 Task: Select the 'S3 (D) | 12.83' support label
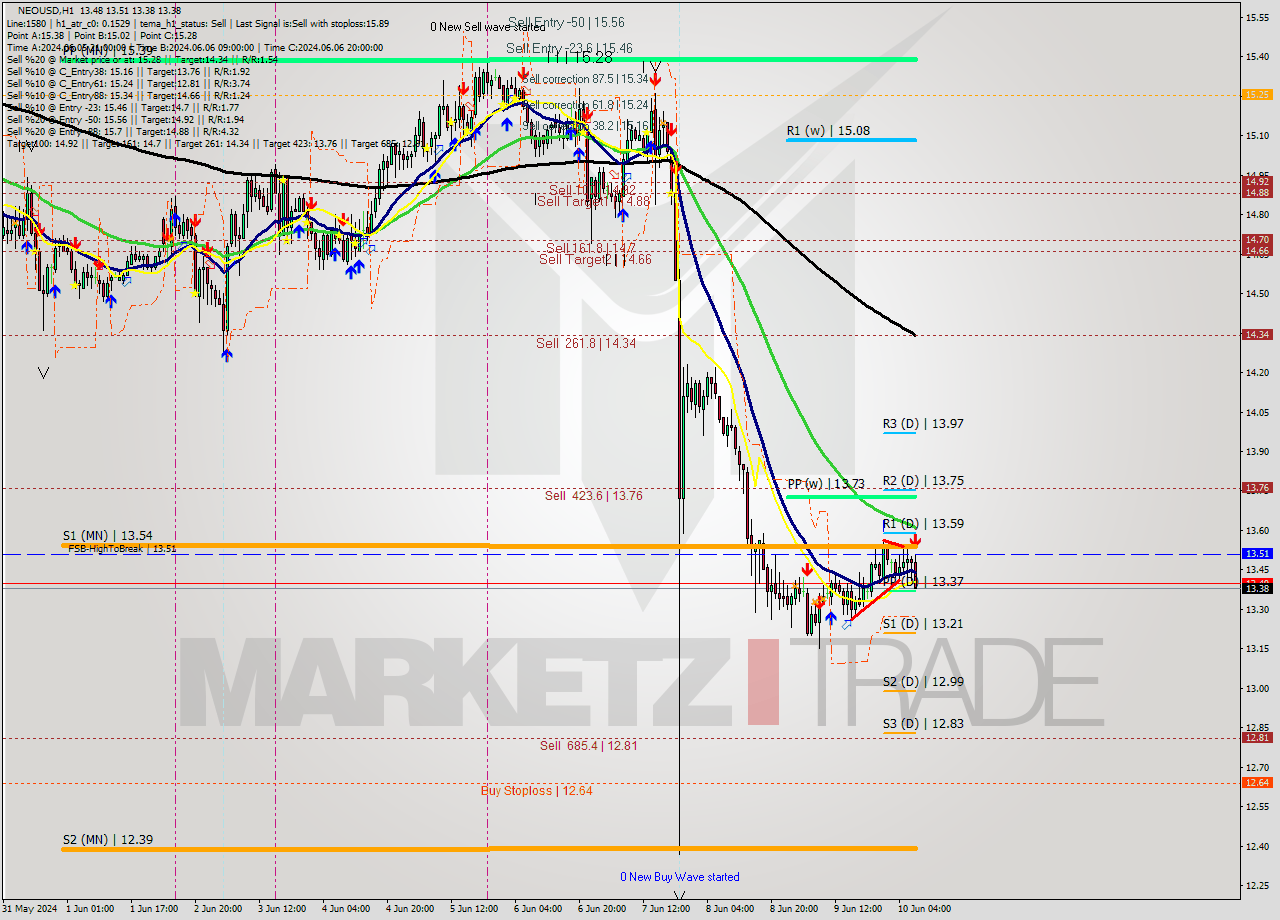click(923, 724)
